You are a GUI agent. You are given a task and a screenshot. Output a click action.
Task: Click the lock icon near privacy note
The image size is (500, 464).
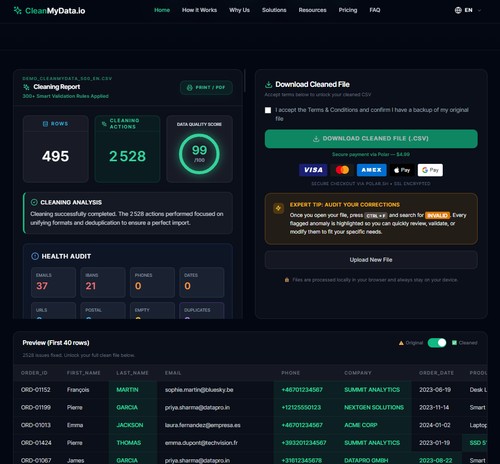tap(287, 280)
